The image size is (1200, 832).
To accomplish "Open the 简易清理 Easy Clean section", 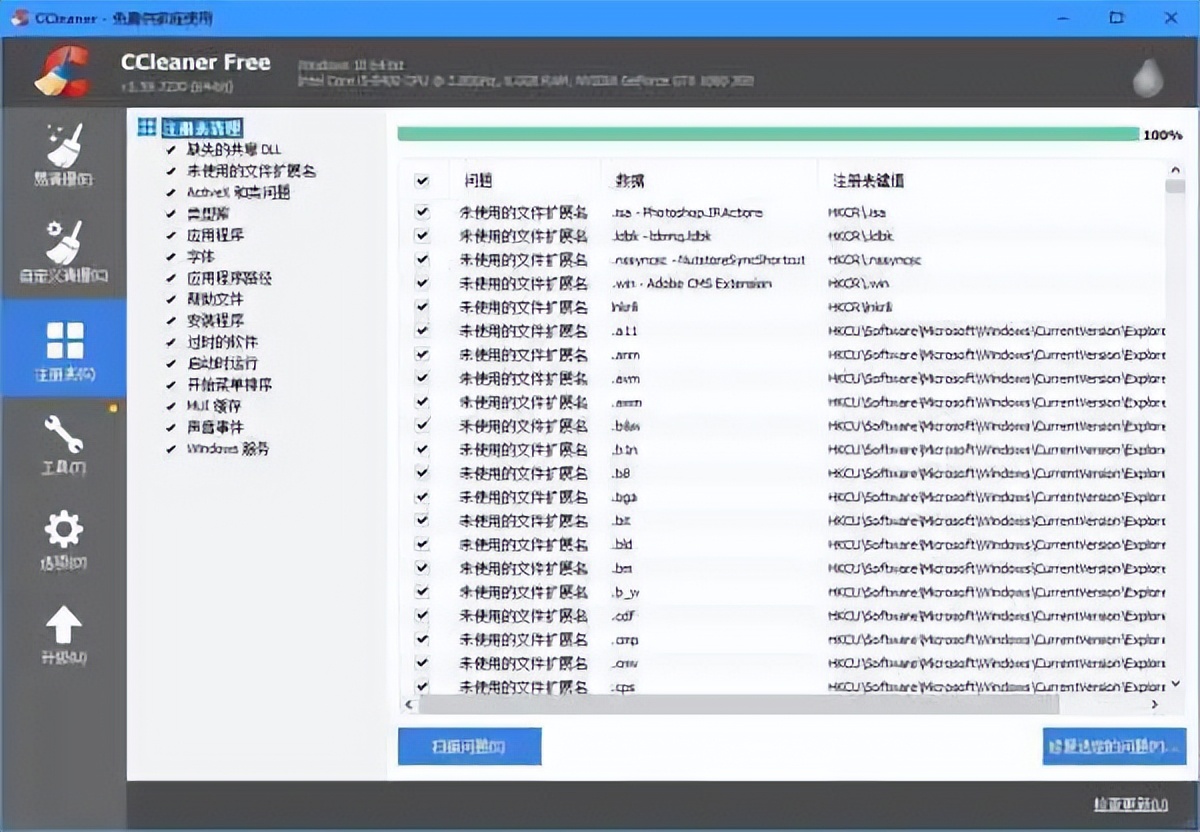I will (x=64, y=156).
